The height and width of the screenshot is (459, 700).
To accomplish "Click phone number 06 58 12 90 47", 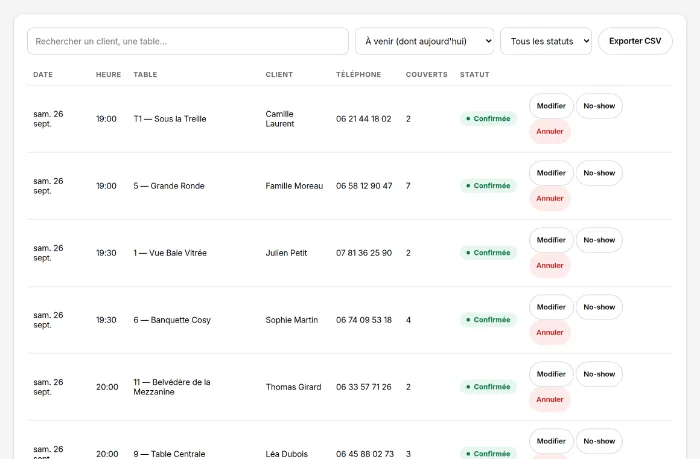I will coord(364,186).
